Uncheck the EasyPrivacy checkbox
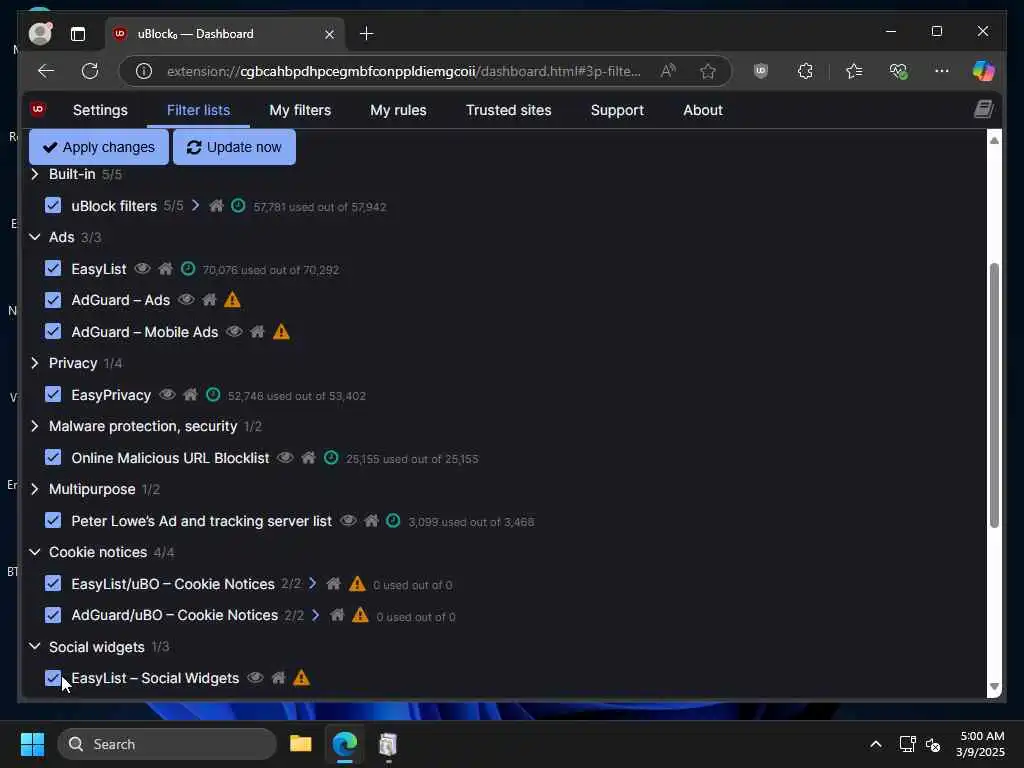1024x768 pixels. click(x=53, y=394)
